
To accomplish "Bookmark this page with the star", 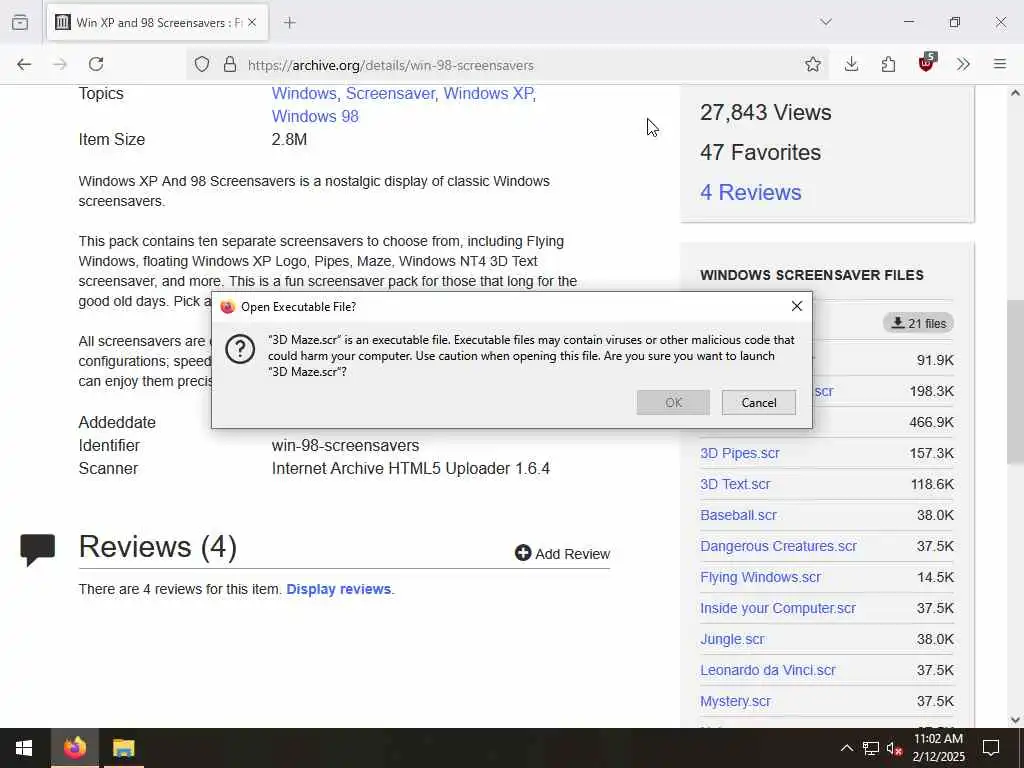I will click(812, 64).
